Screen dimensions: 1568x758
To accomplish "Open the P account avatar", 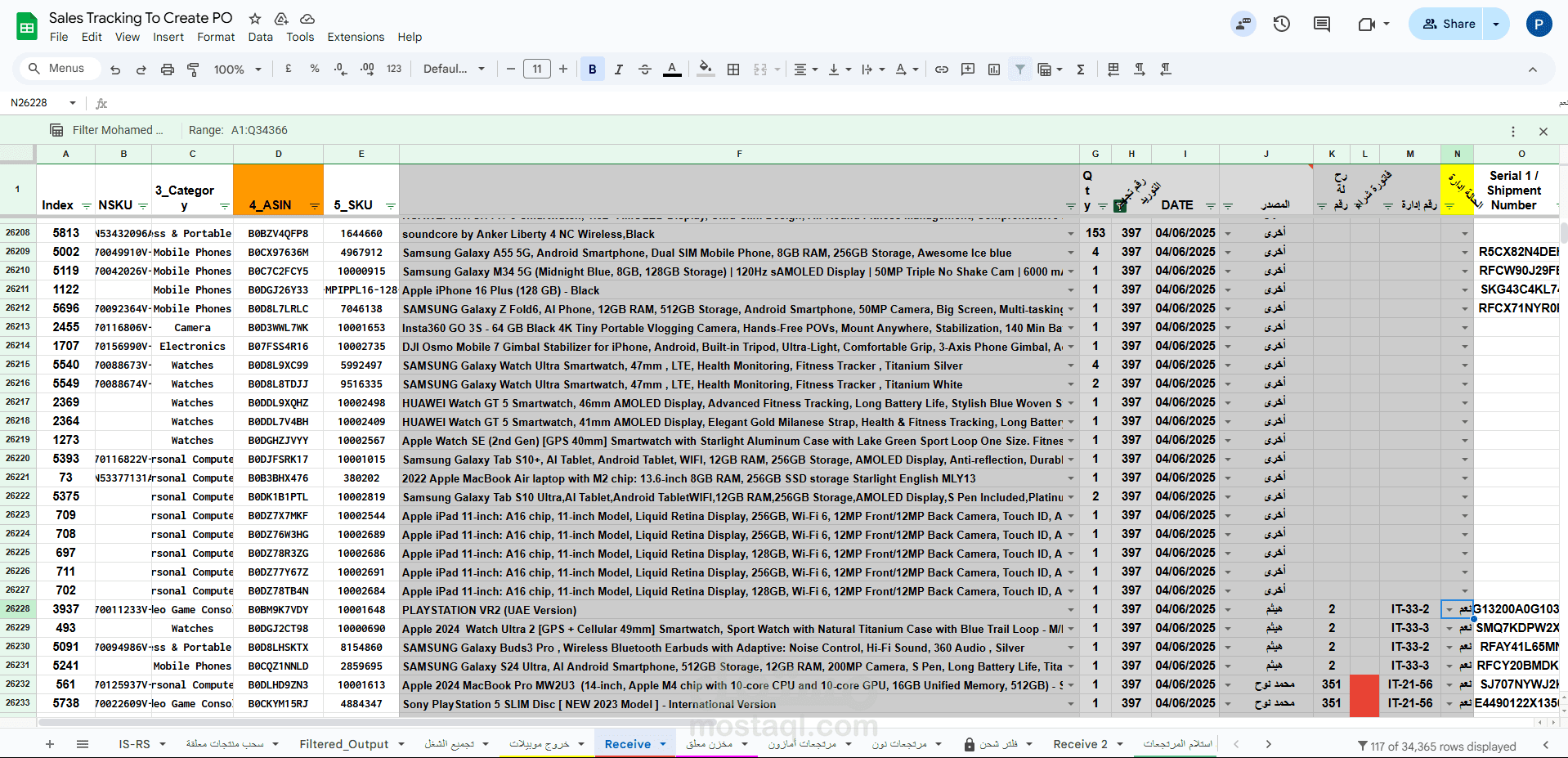I will click(x=1539, y=24).
